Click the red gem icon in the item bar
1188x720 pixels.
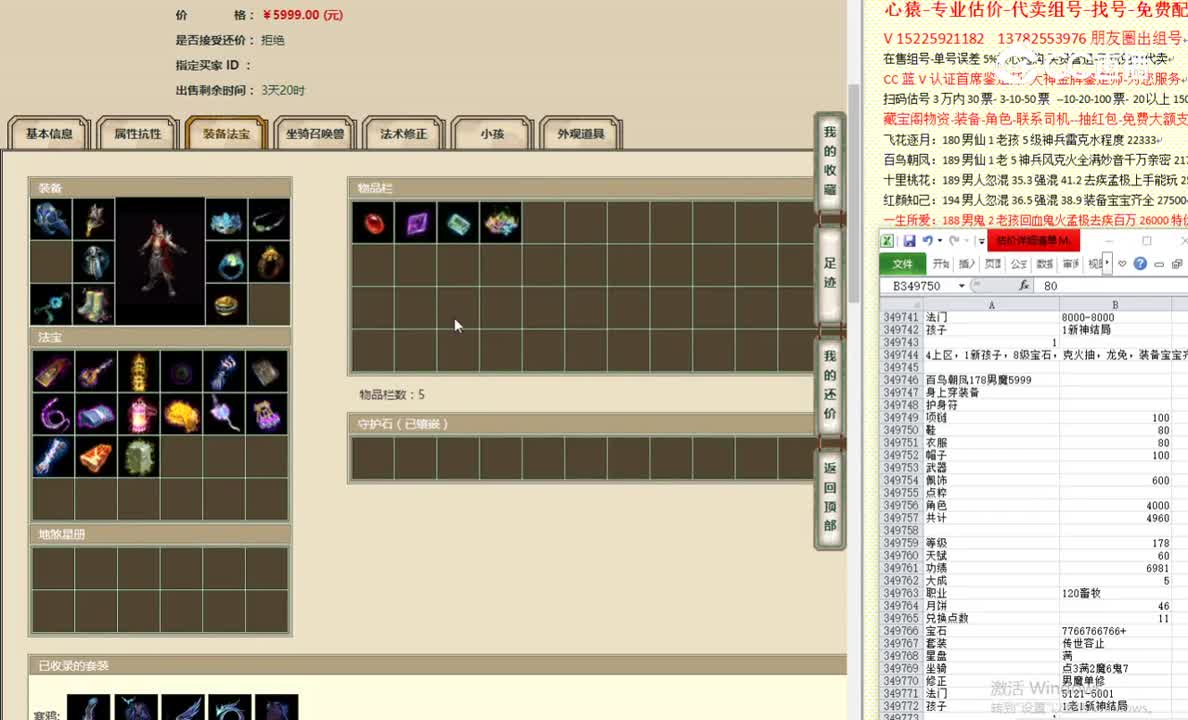[372, 223]
